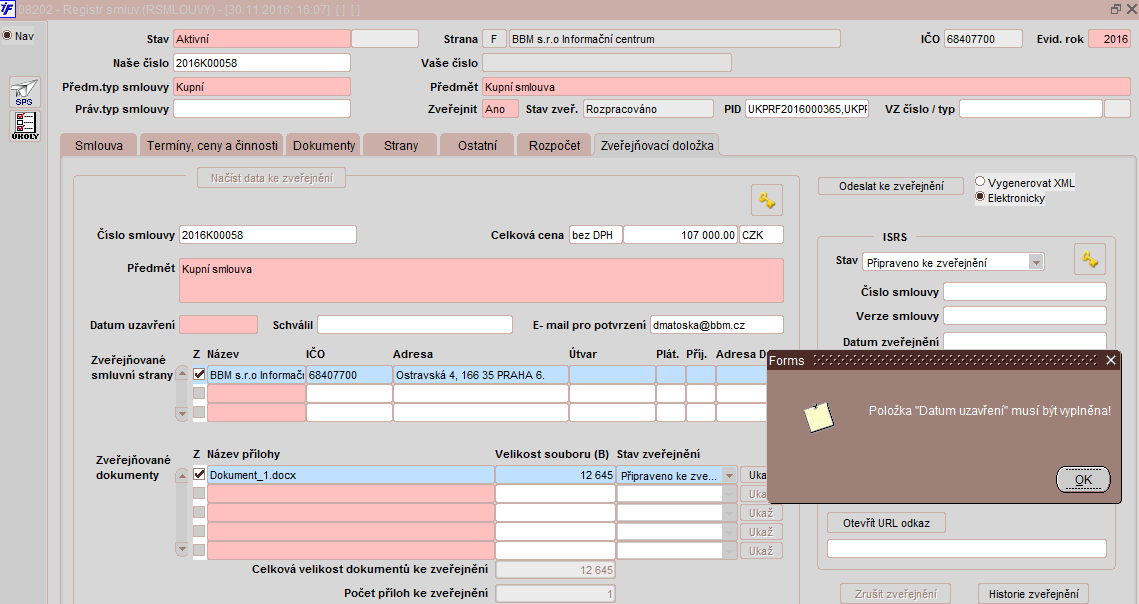Open the Stav zveřejnění dropdown for Dokument_1.docx
Image resolution: width=1139 pixels, height=604 pixels.
[729, 475]
